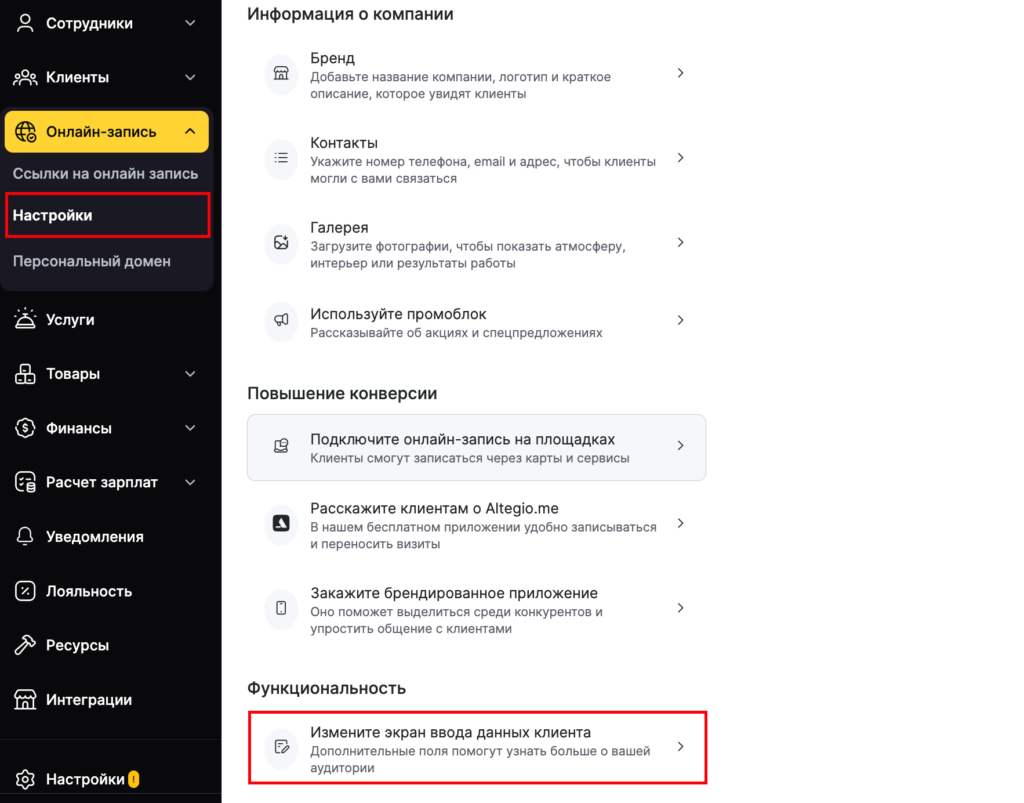Expand the Финансы sidebar menu
This screenshot has height=803, width=1024.
pyautogui.click(x=190, y=428)
